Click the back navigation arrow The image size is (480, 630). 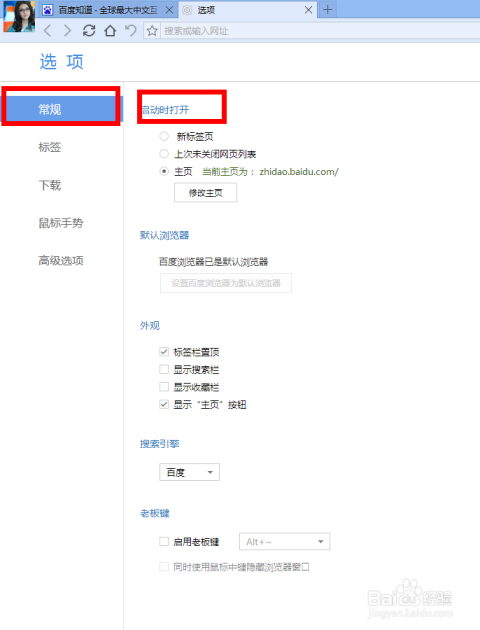tap(47, 31)
